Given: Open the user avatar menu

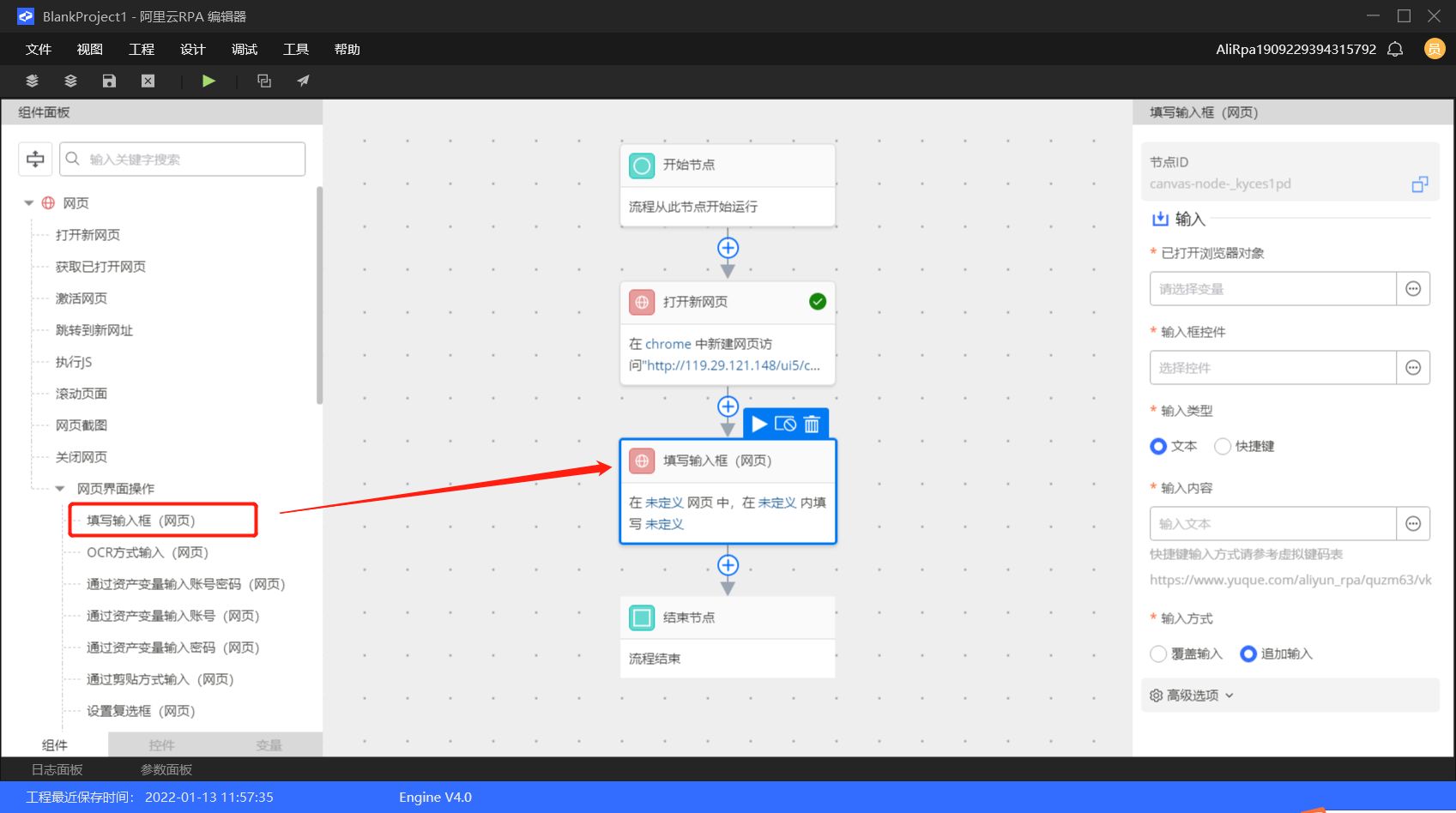Looking at the screenshot, I should pos(1435,49).
